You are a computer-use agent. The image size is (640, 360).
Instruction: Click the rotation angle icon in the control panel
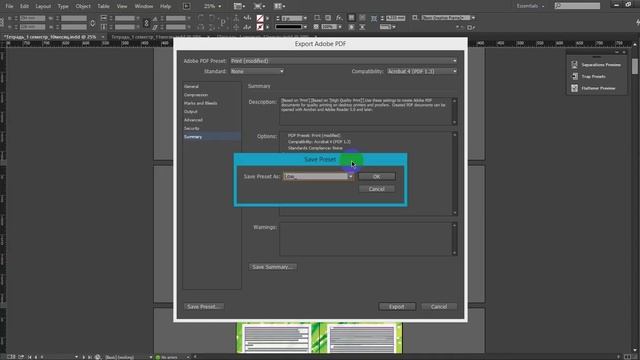point(155,18)
